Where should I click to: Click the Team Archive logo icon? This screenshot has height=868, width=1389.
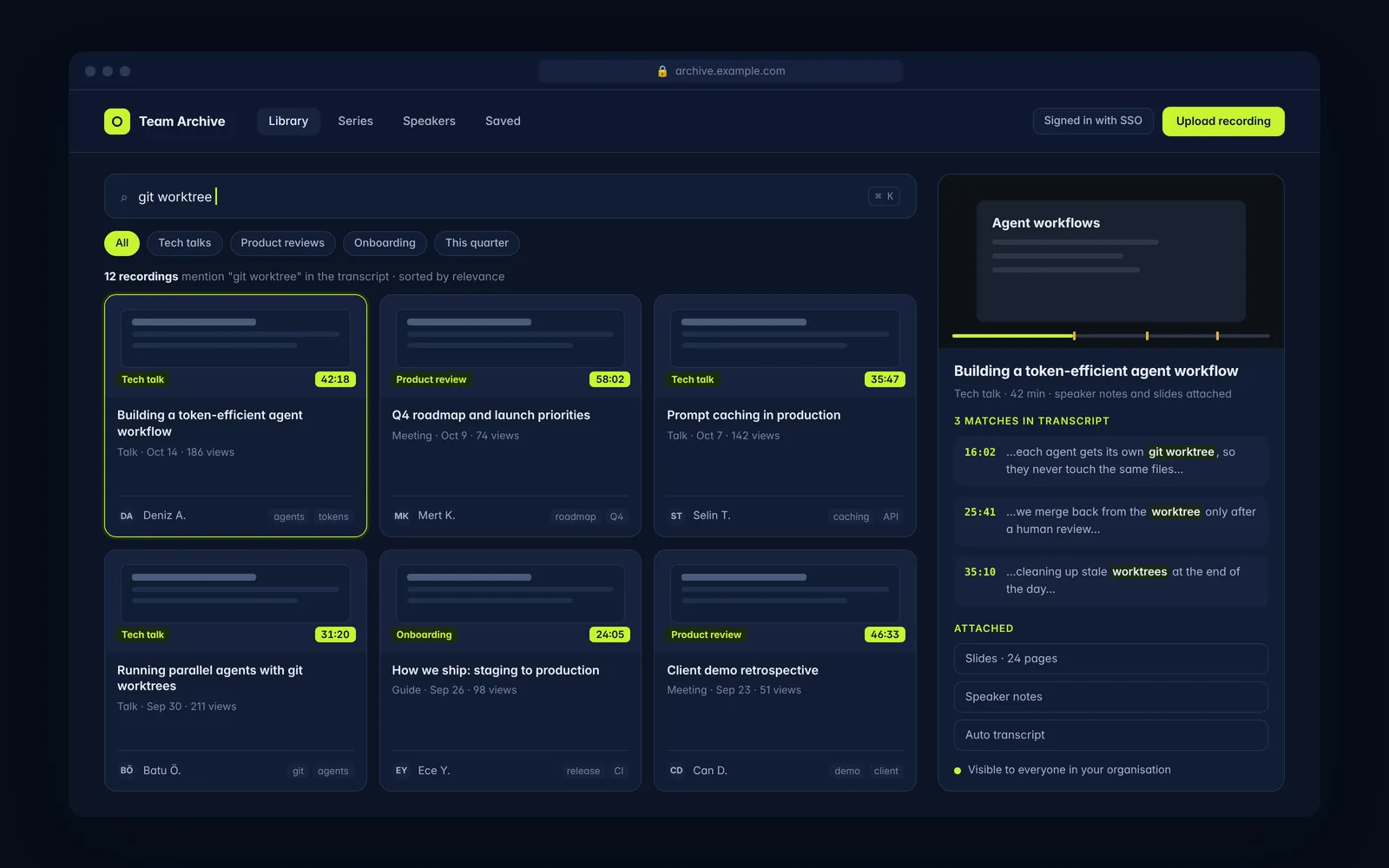(x=117, y=122)
